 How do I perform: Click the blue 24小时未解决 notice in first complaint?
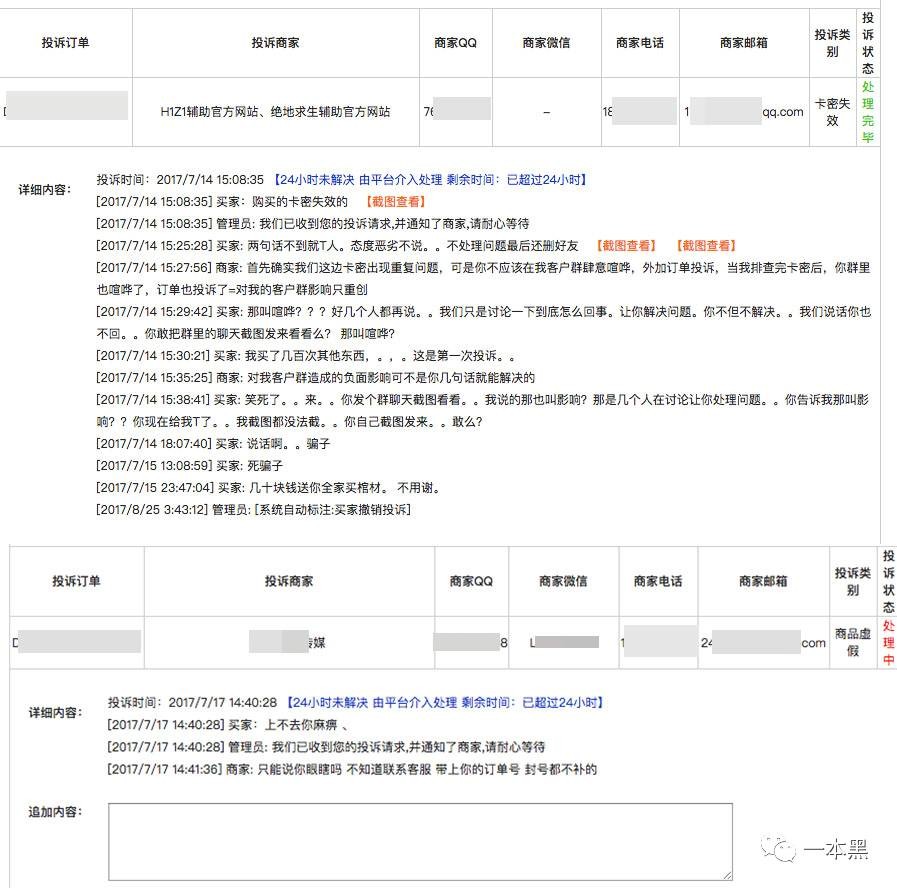point(314,180)
